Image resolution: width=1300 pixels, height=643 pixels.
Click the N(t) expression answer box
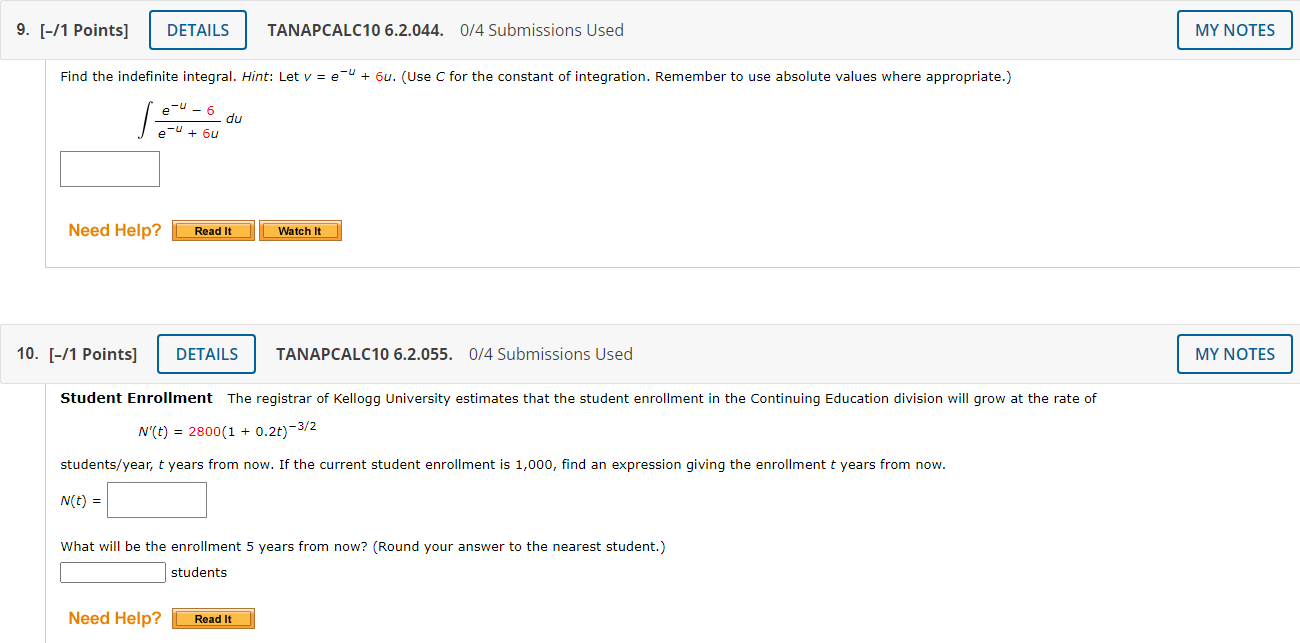[156, 499]
